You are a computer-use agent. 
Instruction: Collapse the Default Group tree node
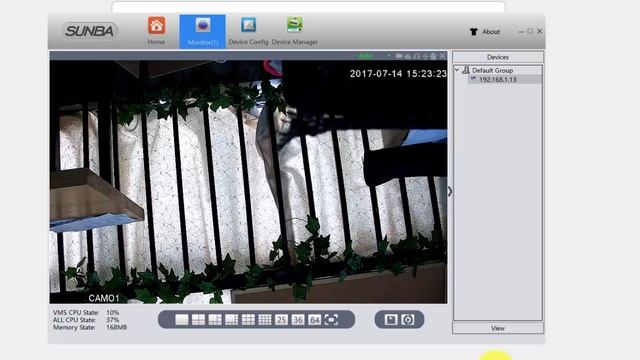pyautogui.click(x=457, y=70)
